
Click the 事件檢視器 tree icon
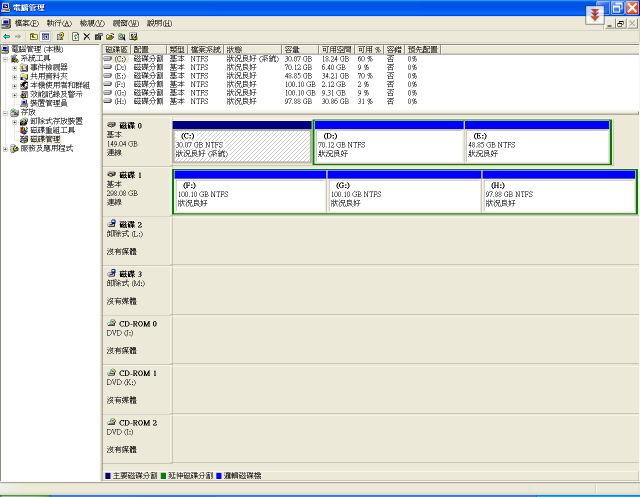point(24,67)
